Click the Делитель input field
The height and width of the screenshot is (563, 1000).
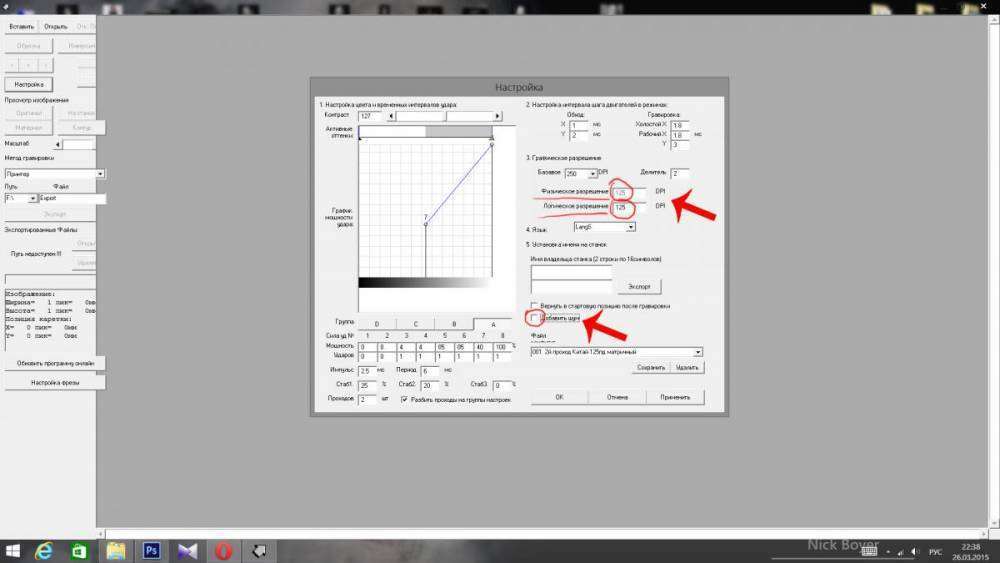tap(680, 174)
